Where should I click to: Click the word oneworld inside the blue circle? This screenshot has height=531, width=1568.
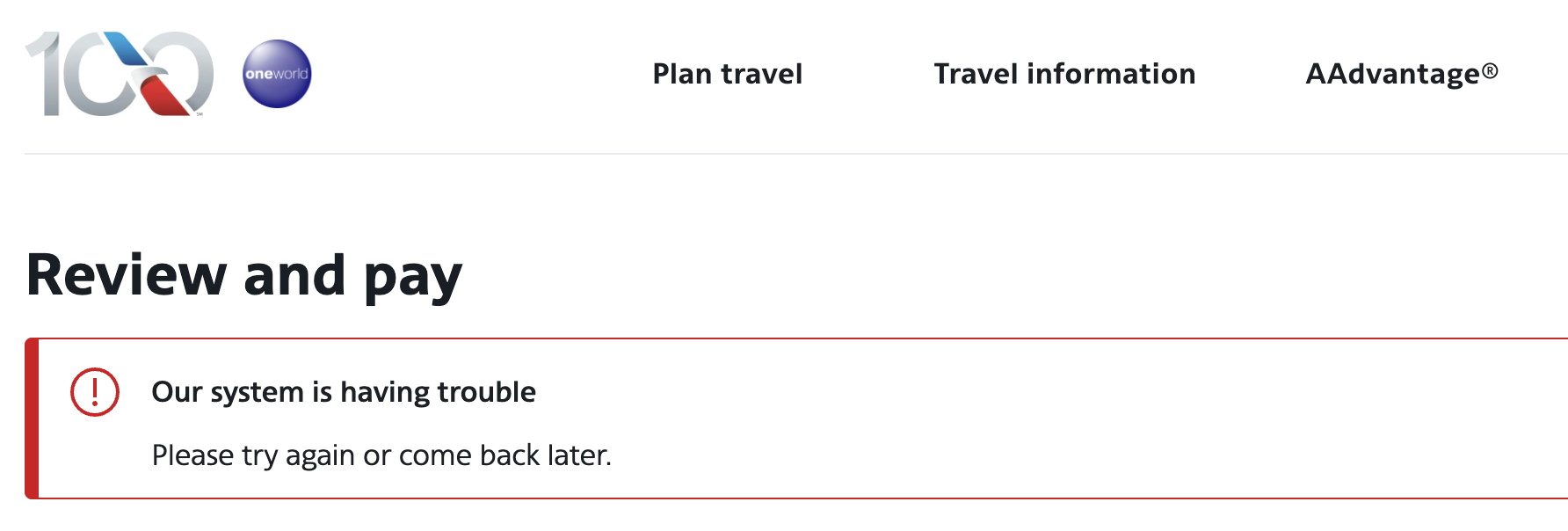tap(277, 75)
